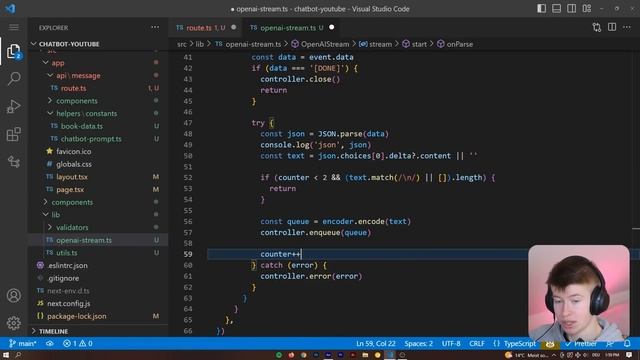Close the route.ts tab unsaved dot
Image resolution: width=640 pixels, height=360 pixels.
pyautogui.click(x=233, y=27)
